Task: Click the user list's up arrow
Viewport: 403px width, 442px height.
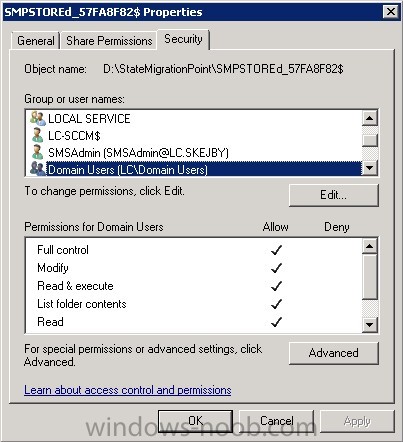Action: click(370, 118)
